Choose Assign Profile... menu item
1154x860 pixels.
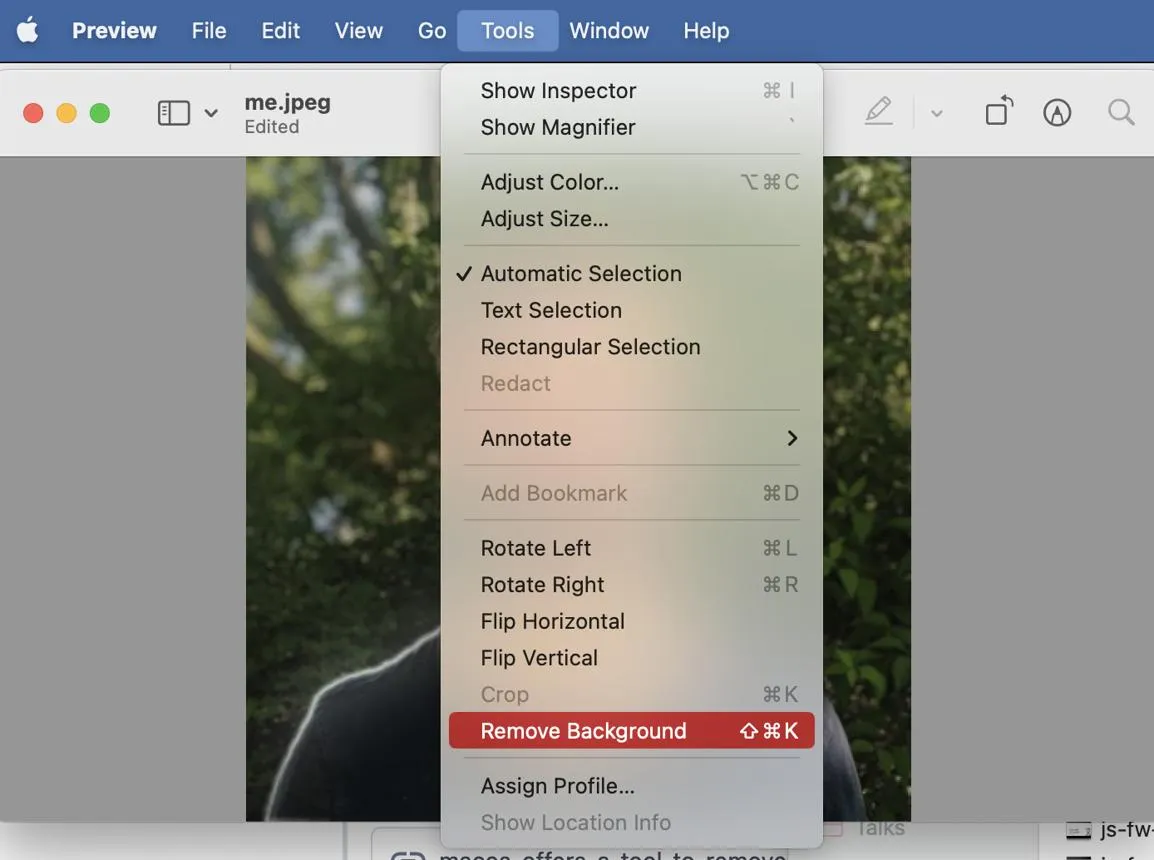point(631,786)
